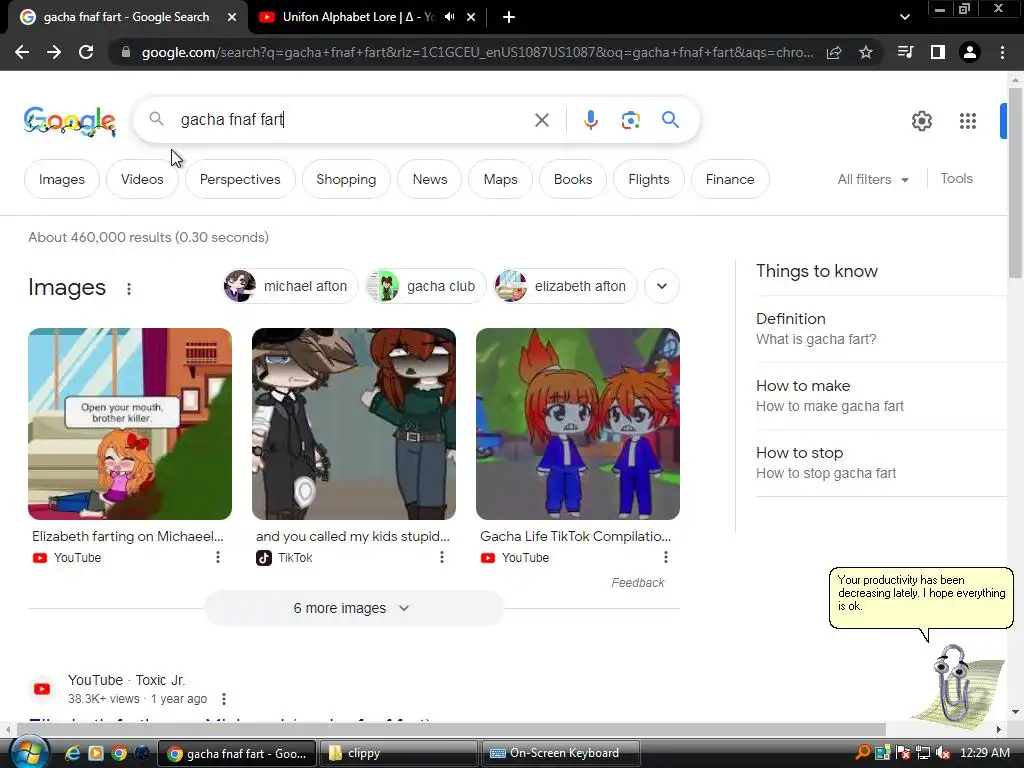Screen dimensions: 1024x768
Task: Open the Windows Start menu
Action: (28, 753)
